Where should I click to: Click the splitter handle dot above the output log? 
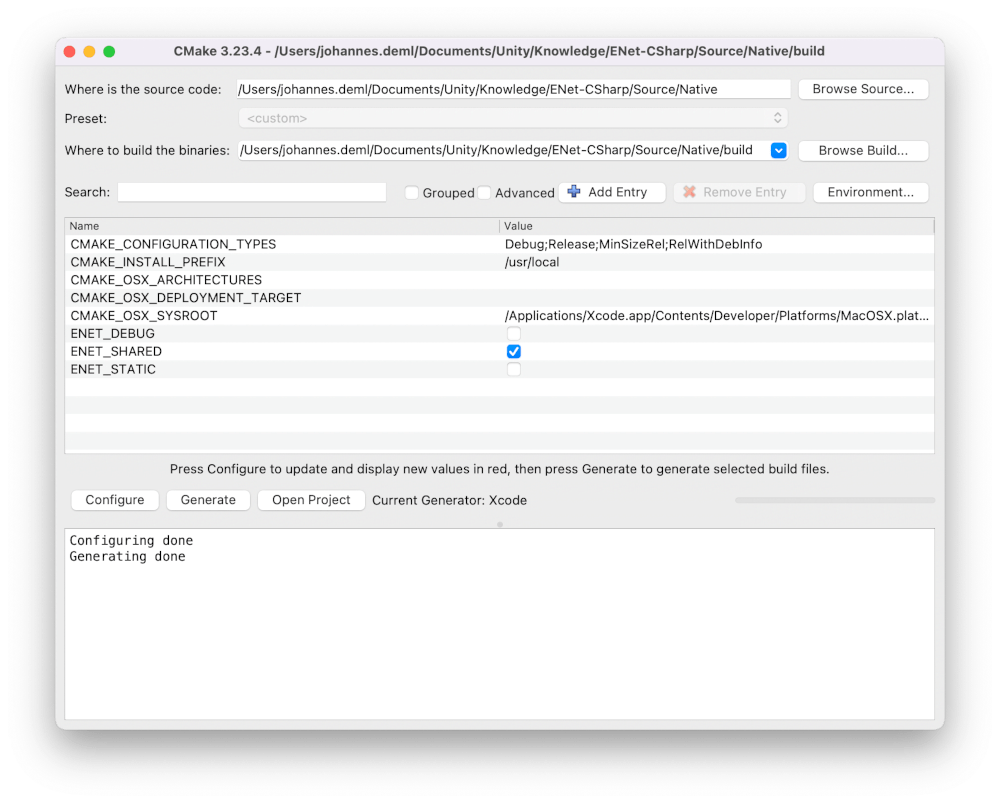[500, 524]
